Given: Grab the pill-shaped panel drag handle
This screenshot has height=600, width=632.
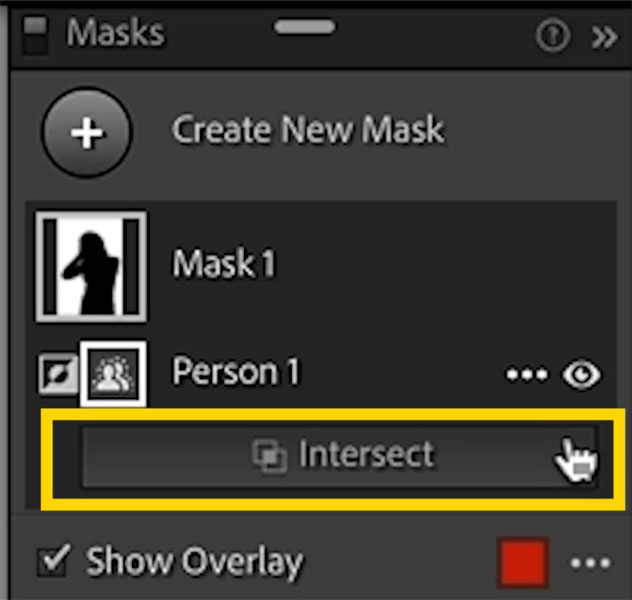Looking at the screenshot, I should (305, 27).
